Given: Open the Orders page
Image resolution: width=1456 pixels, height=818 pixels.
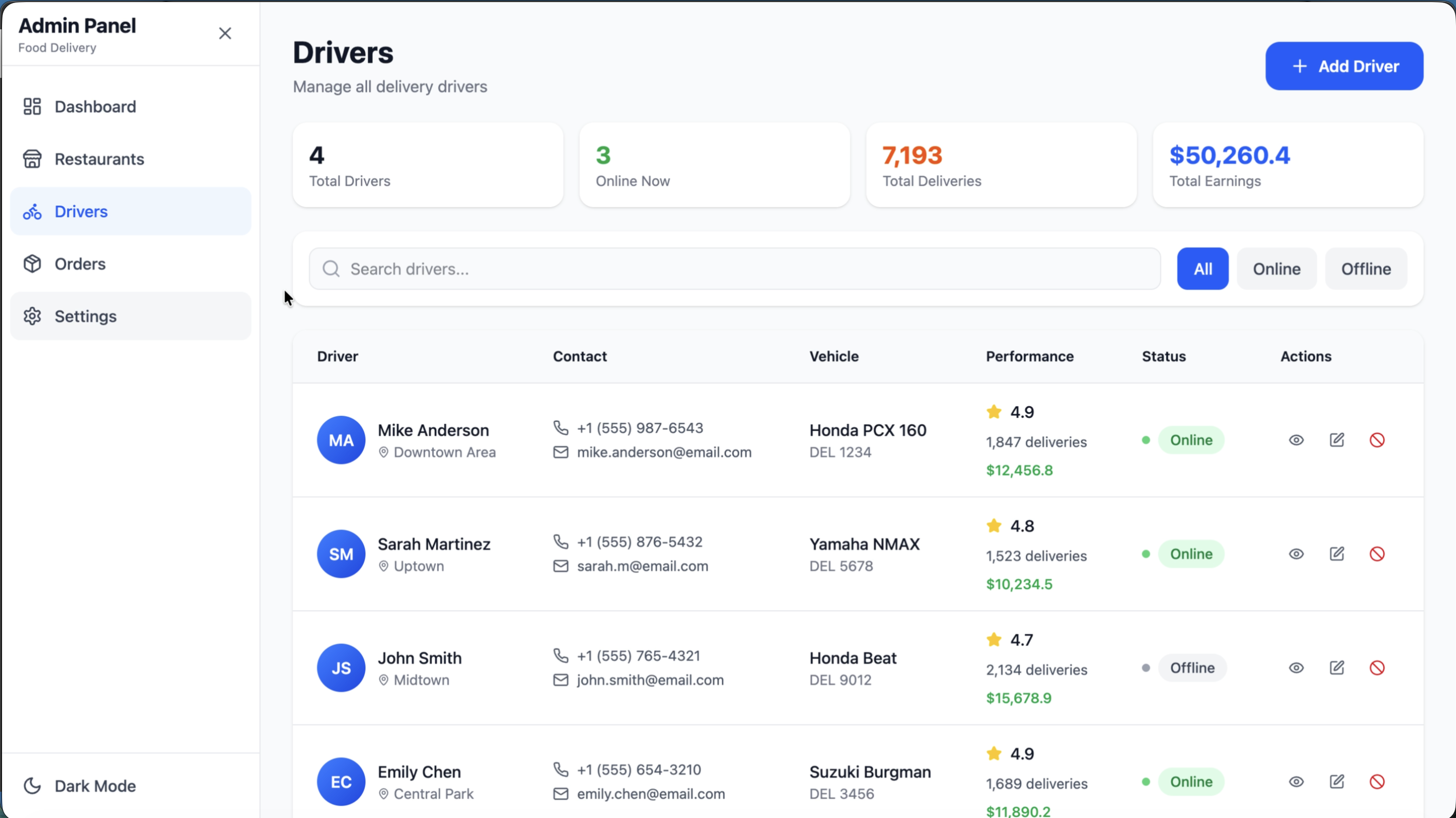Looking at the screenshot, I should coord(130,264).
